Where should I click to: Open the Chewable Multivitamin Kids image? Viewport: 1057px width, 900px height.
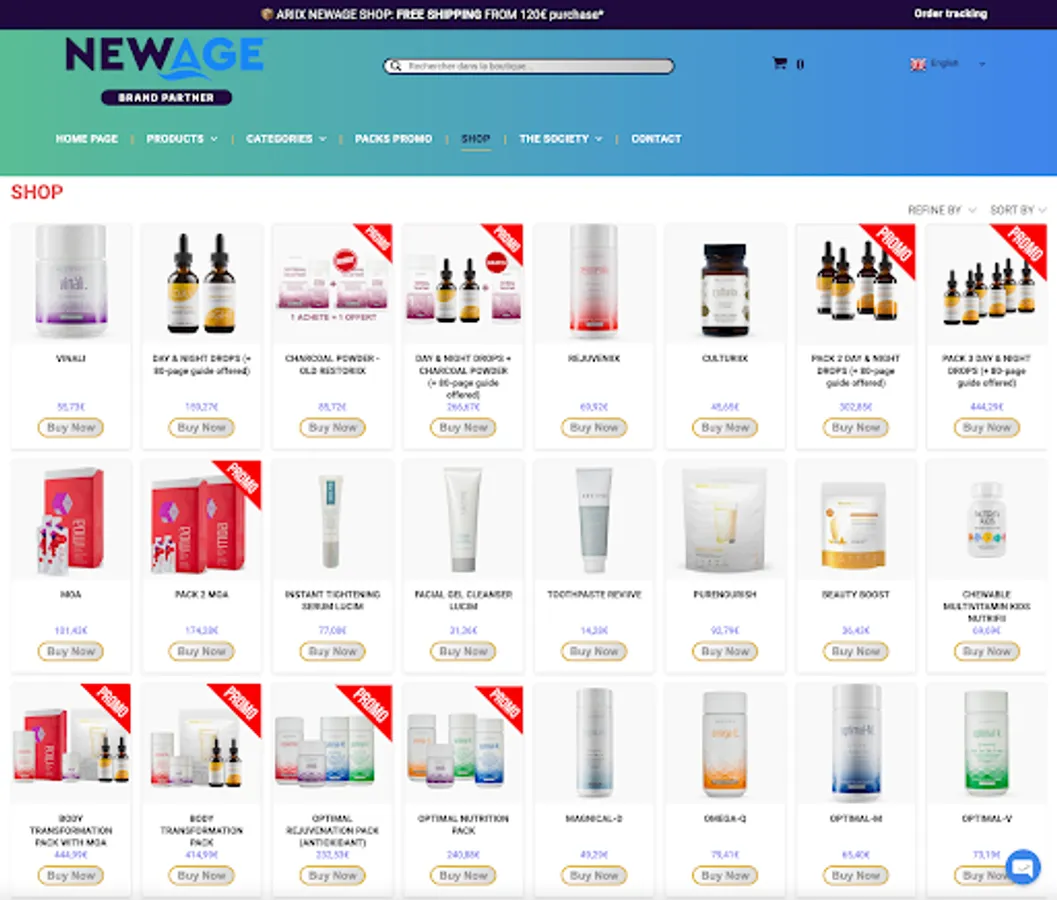[x=986, y=519]
